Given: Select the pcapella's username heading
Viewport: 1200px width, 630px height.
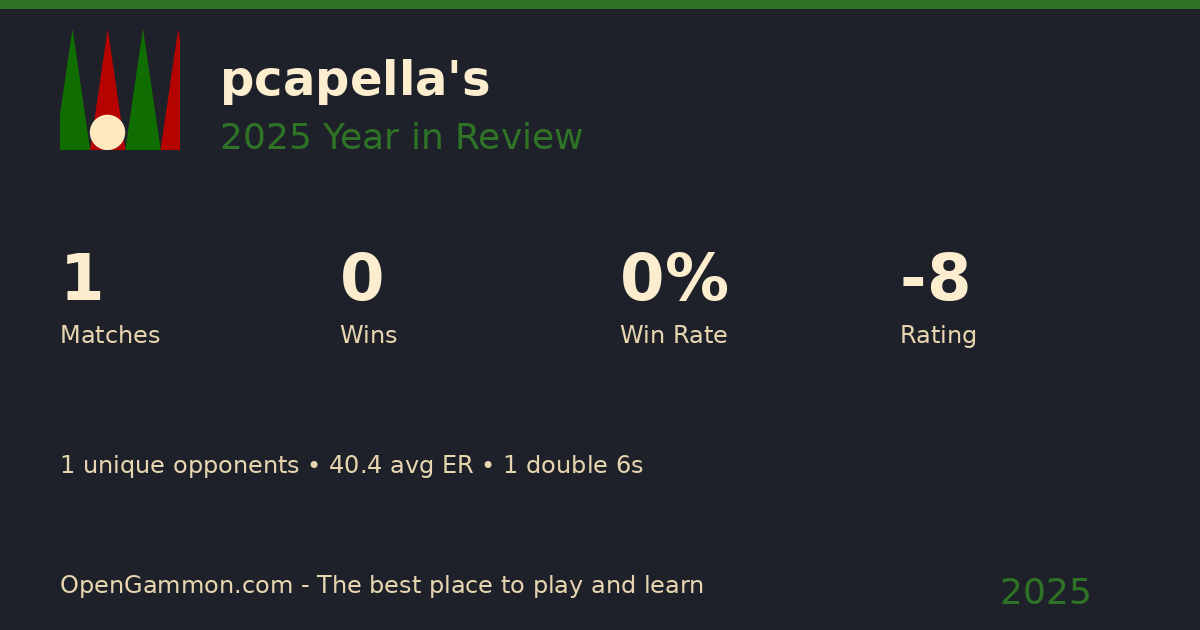Looking at the screenshot, I should 355,80.
